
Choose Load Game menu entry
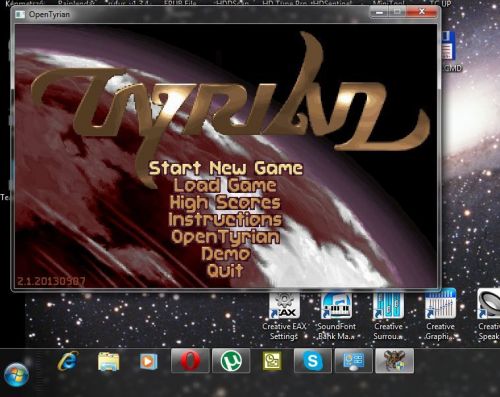coord(225,185)
